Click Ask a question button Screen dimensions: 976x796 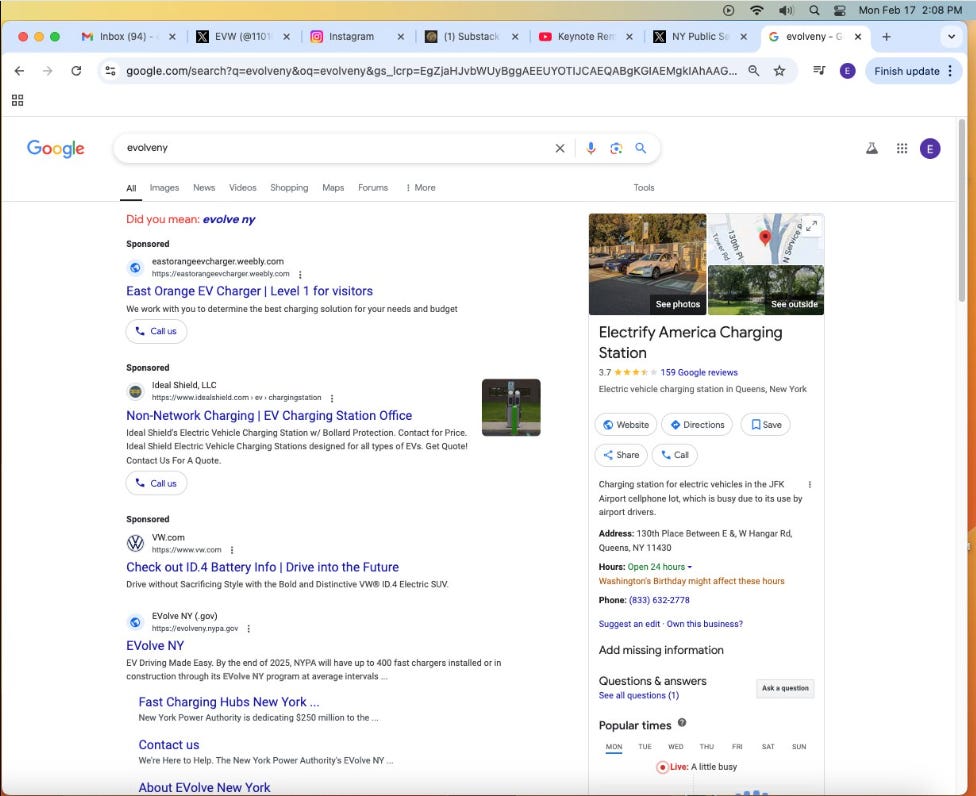(x=785, y=688)
